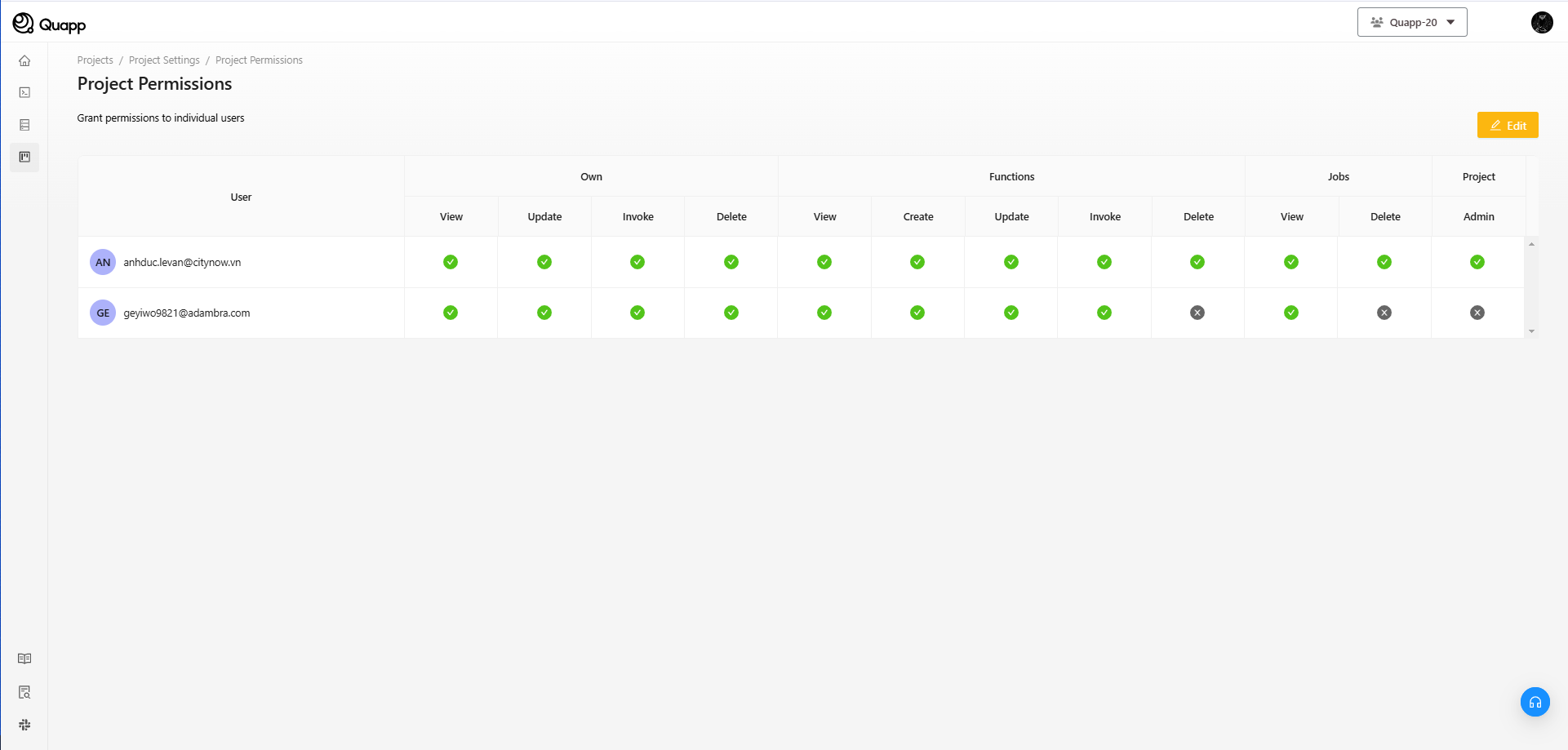Click anhduc.levan Own Delete checkmark
The height and width of the screenshot is (750, 1568).
731,262
